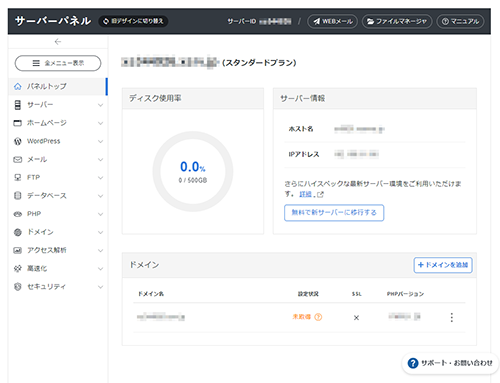Click the 設定状況 column header
This screenshot has width=500, height=383.
coord(308,294)
